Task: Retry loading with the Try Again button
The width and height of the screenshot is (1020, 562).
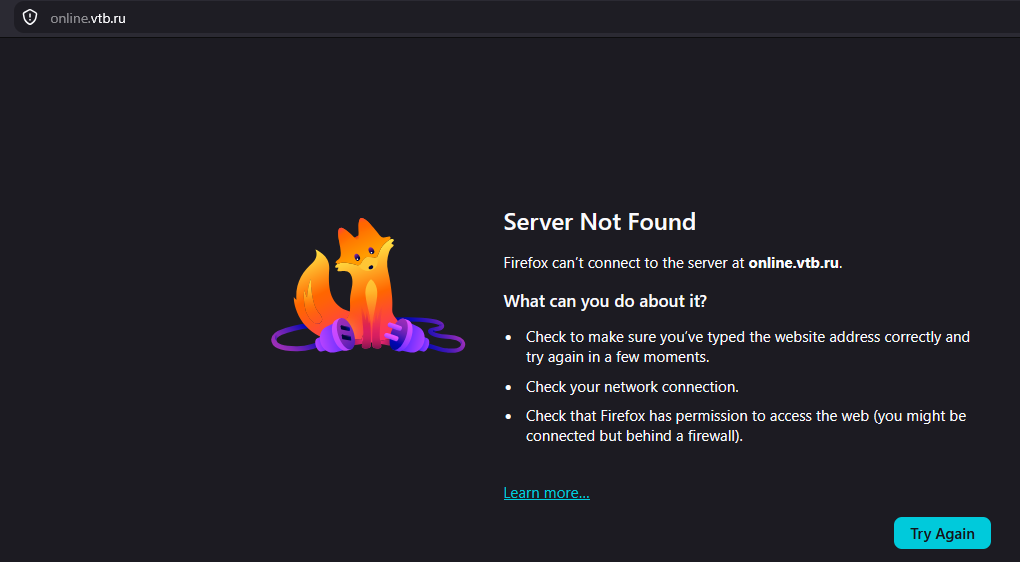Action: 942,533
